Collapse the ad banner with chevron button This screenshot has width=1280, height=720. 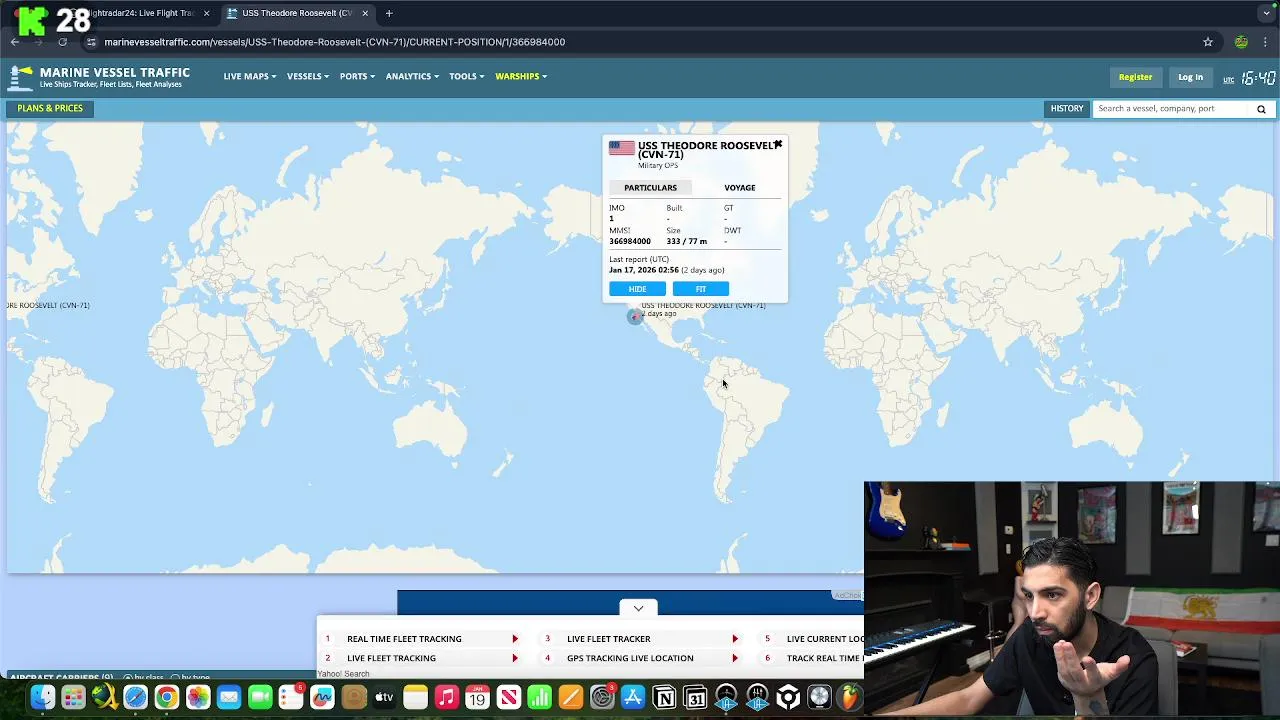click(x=638, y=607)
